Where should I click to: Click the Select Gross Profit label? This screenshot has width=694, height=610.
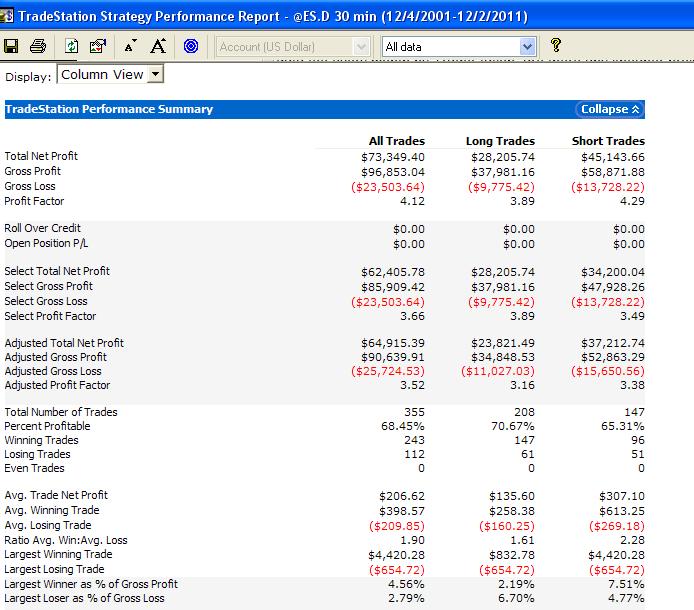click(x=49, y=286)
